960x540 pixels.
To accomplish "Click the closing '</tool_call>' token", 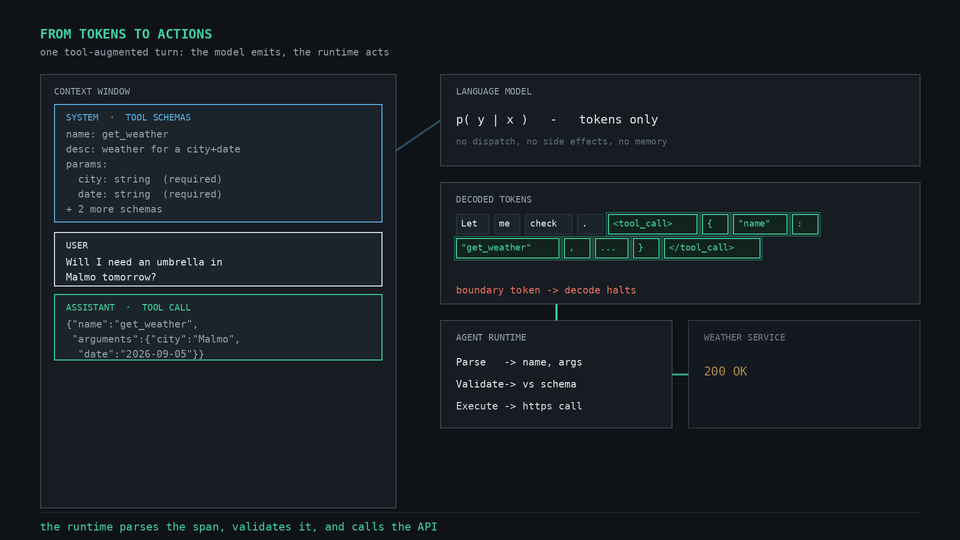I will 712,248.
